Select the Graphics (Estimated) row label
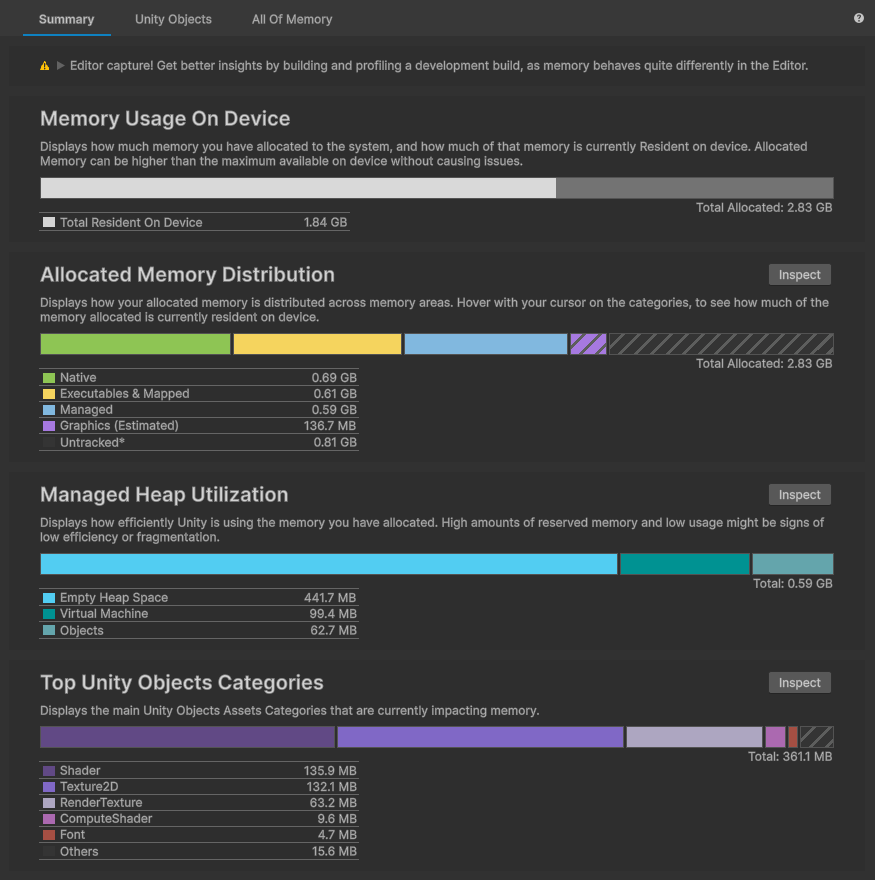This screenshot has height=880, width=875. point(119,426)
